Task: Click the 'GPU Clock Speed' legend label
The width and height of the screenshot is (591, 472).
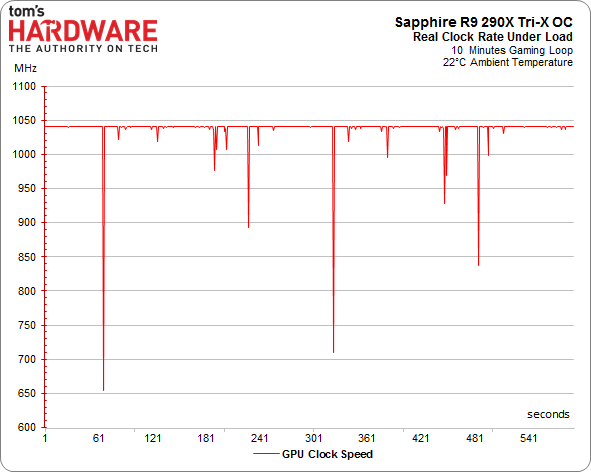Action: click(327, 454)
